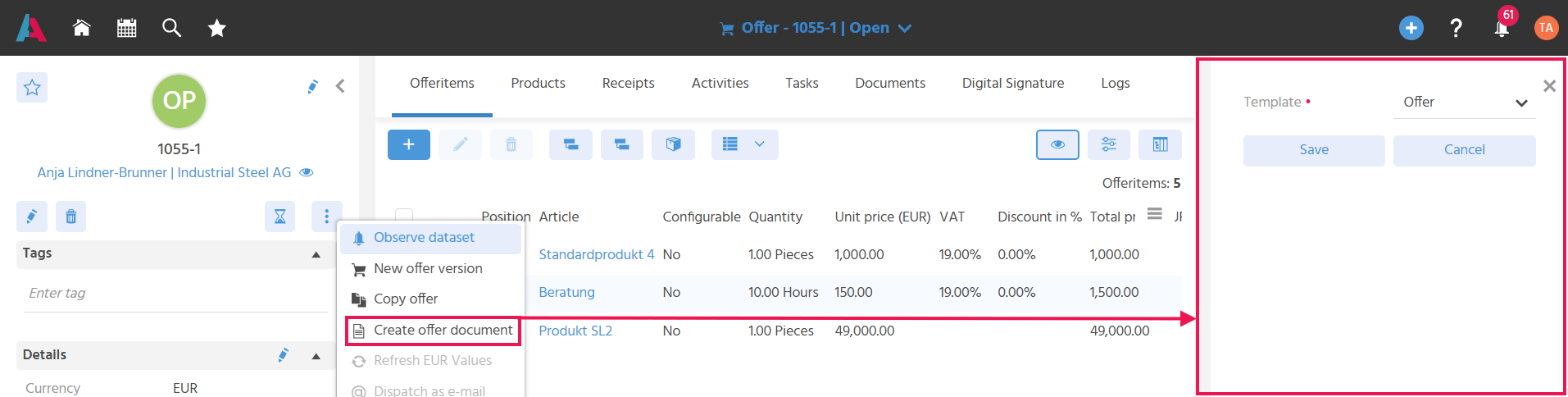1568x397 pixels.
Task: Click the hourglass icon button
Action: coord(280,217)
